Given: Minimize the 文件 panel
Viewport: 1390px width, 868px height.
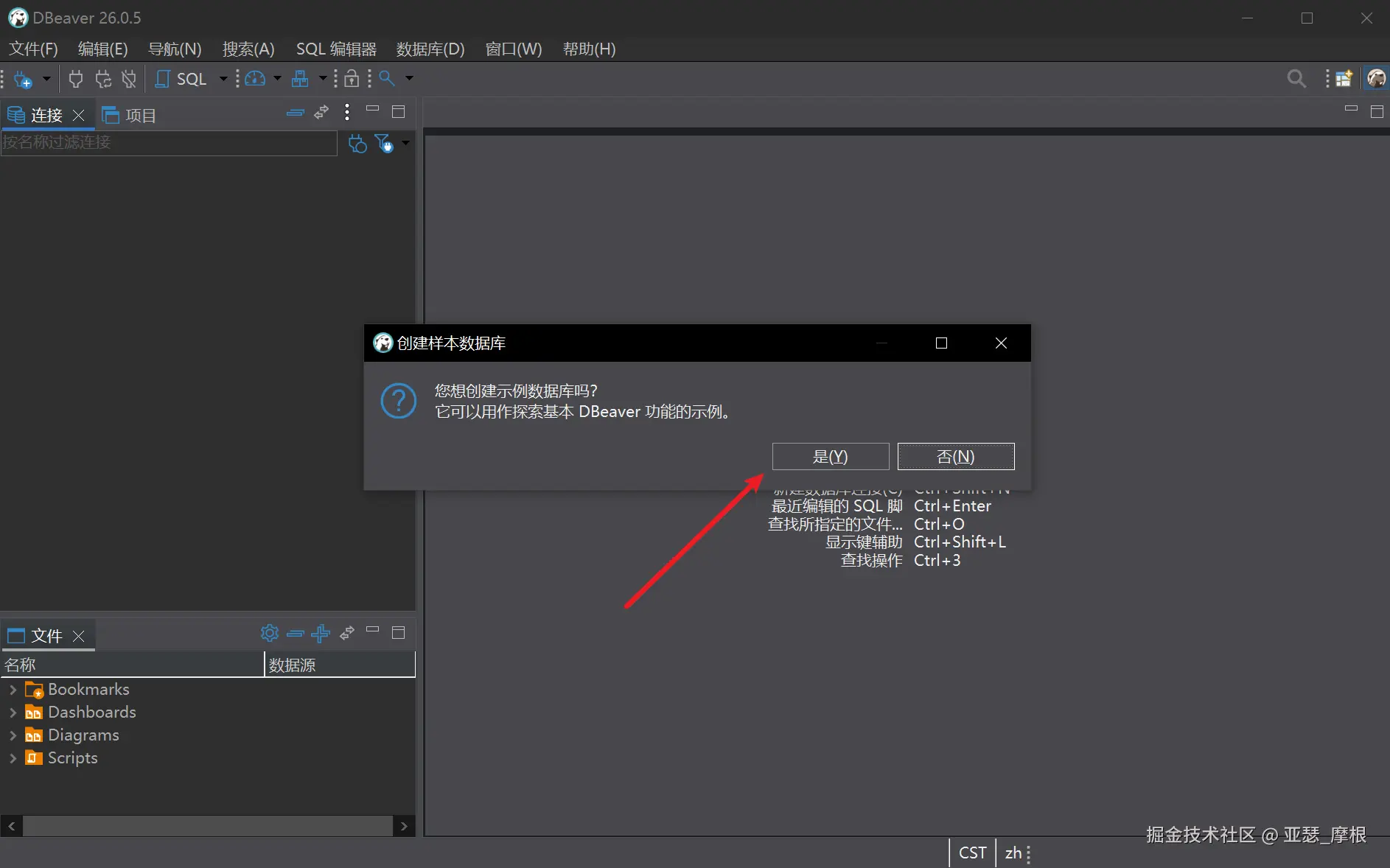Looking at the screenshot, I should [373, 630].
